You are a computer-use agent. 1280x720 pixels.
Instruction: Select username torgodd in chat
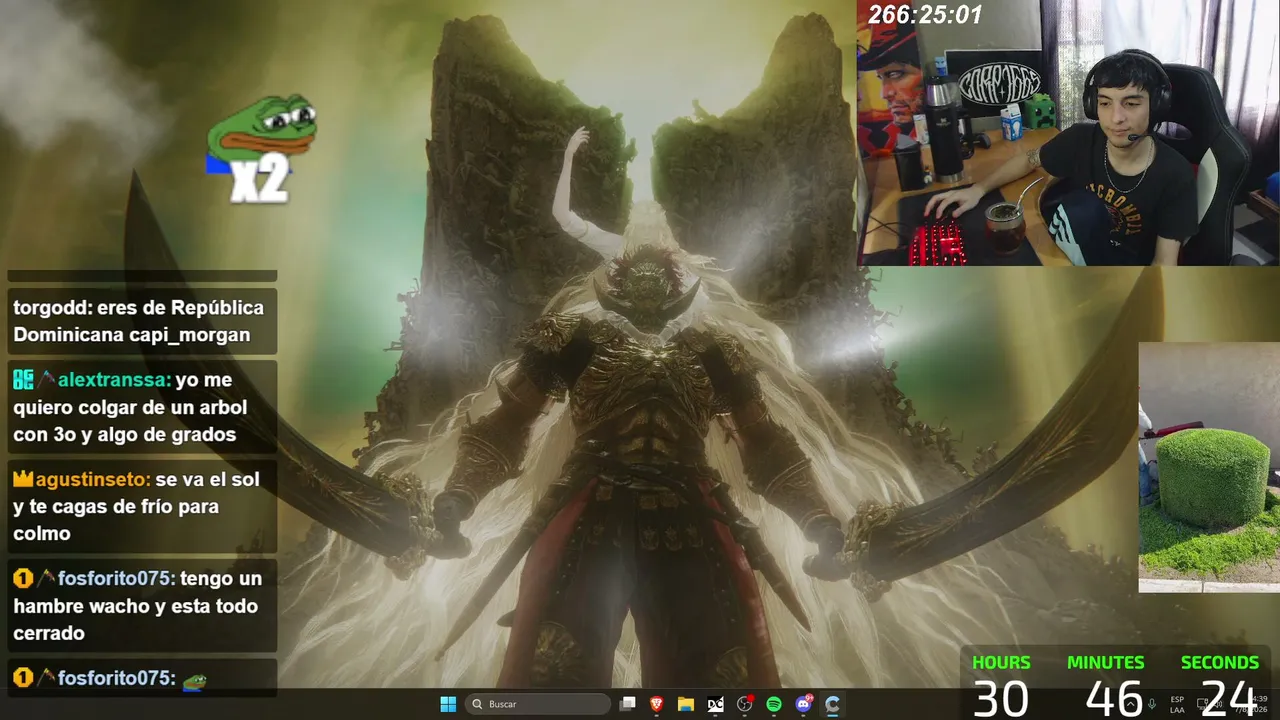pyautogui.click(x=51, y=308)
